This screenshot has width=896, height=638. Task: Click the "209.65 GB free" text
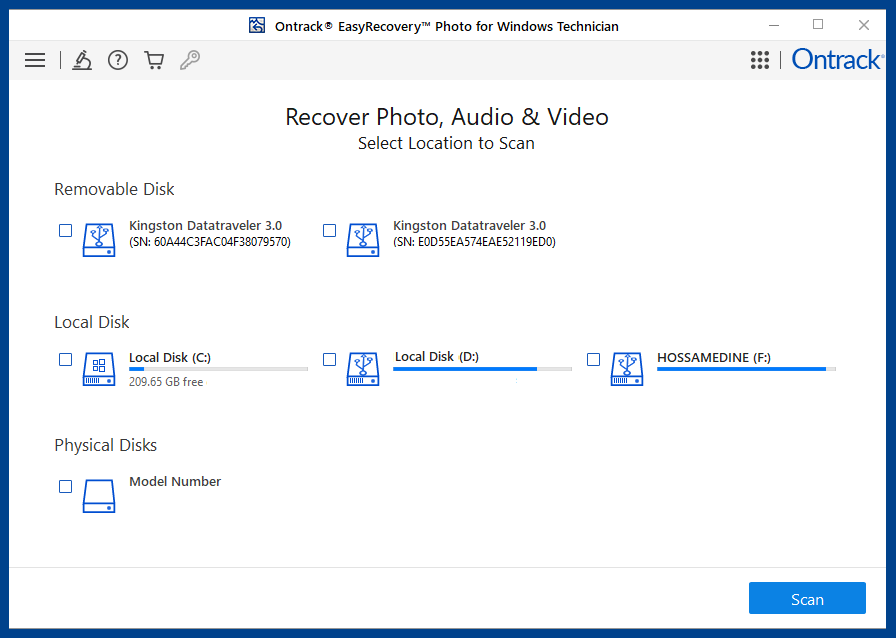pos(166,382)
